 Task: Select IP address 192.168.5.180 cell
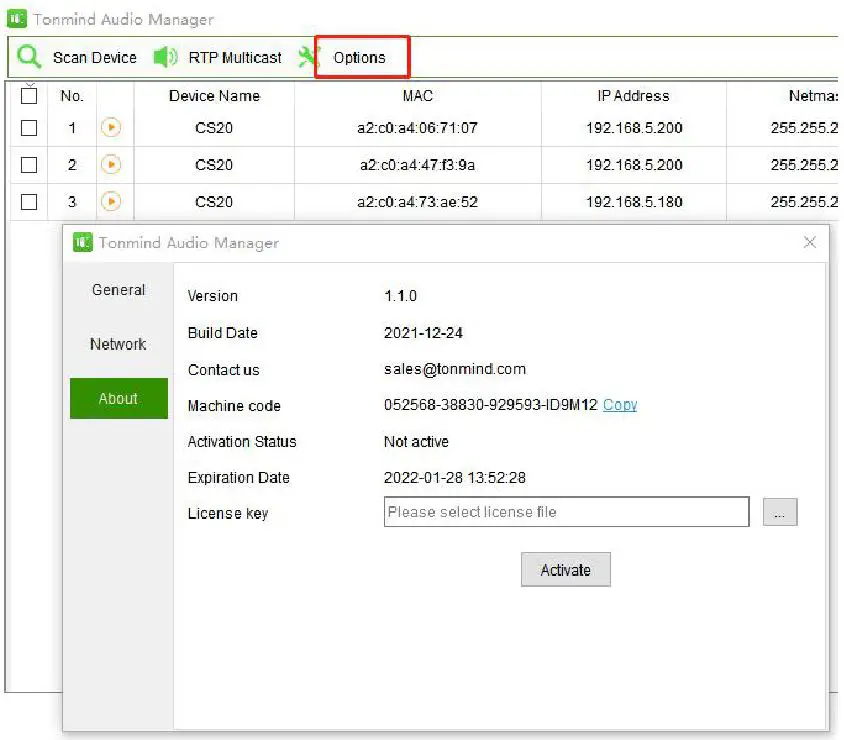point(634,202)
